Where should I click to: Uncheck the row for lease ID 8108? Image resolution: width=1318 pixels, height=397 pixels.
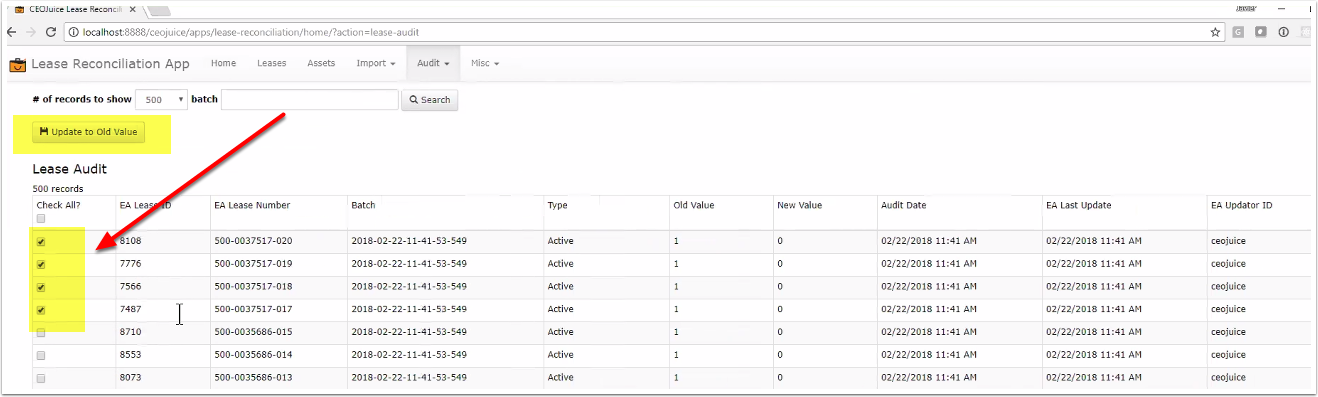click(41, 242)
